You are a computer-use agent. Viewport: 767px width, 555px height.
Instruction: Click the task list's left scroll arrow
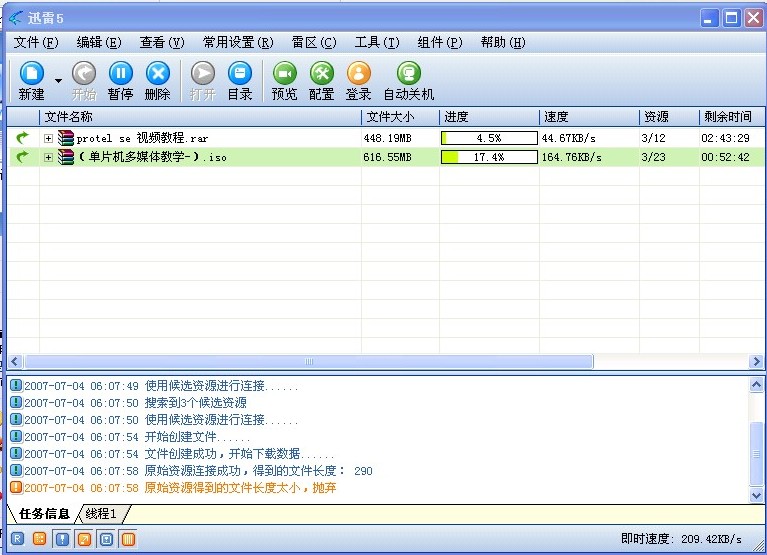tap(14, 362)
